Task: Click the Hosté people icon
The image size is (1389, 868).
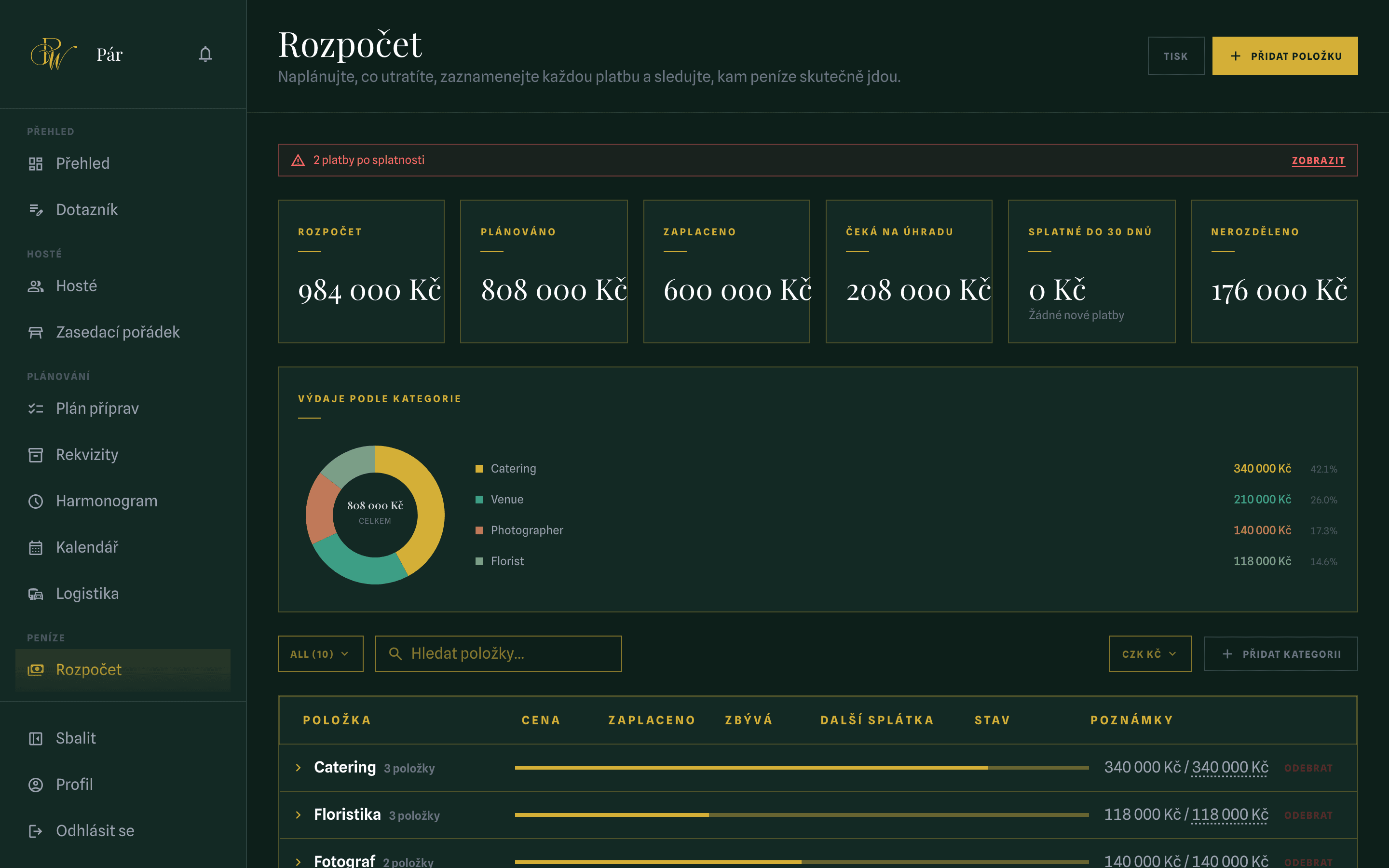Action: [x=36, y=286]
